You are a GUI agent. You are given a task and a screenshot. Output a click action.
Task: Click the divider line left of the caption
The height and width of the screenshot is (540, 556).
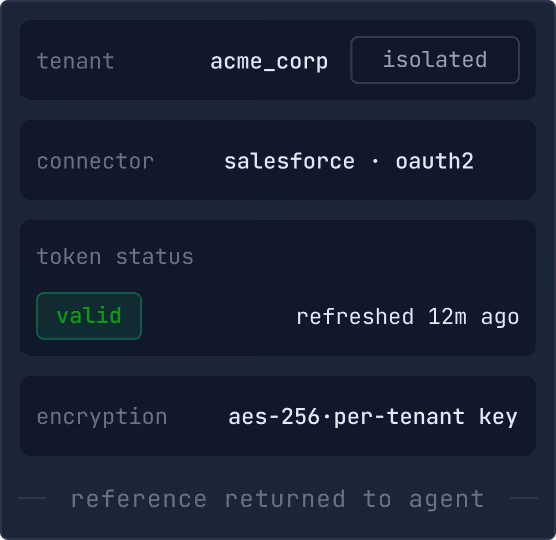[x=32, y=498]
